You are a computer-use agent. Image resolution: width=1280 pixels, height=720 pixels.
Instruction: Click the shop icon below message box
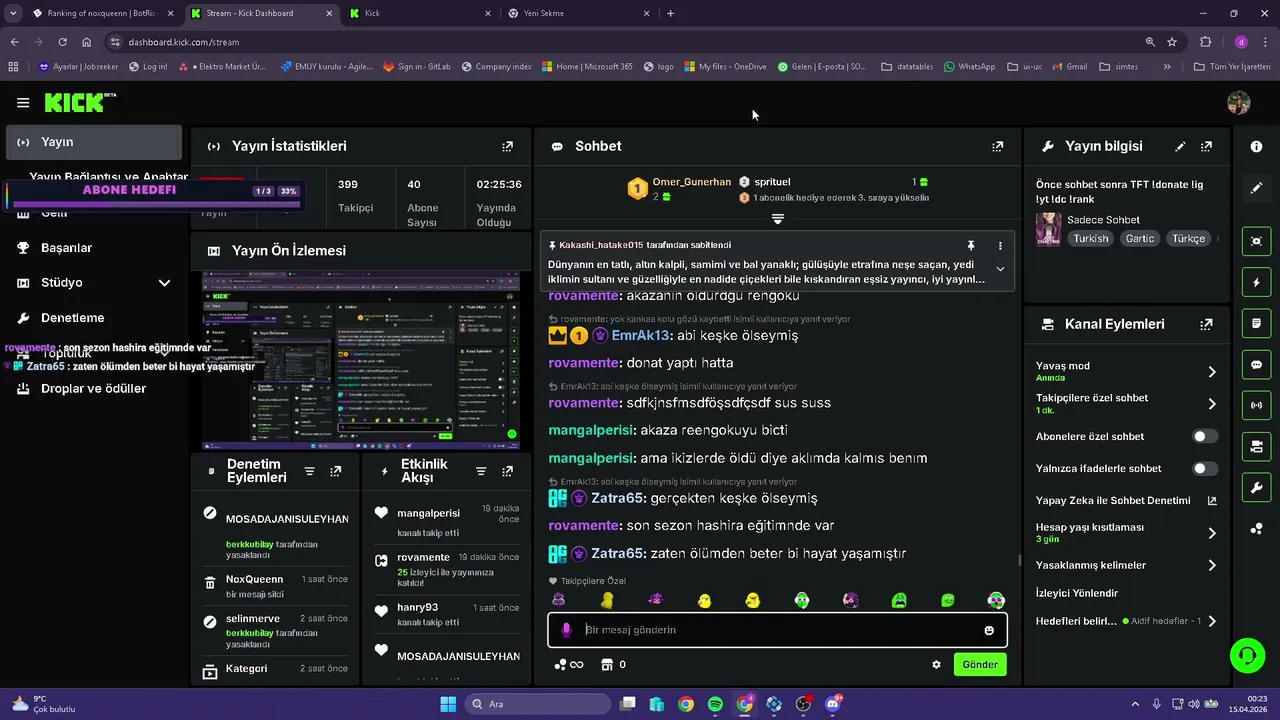click(606, 664)
